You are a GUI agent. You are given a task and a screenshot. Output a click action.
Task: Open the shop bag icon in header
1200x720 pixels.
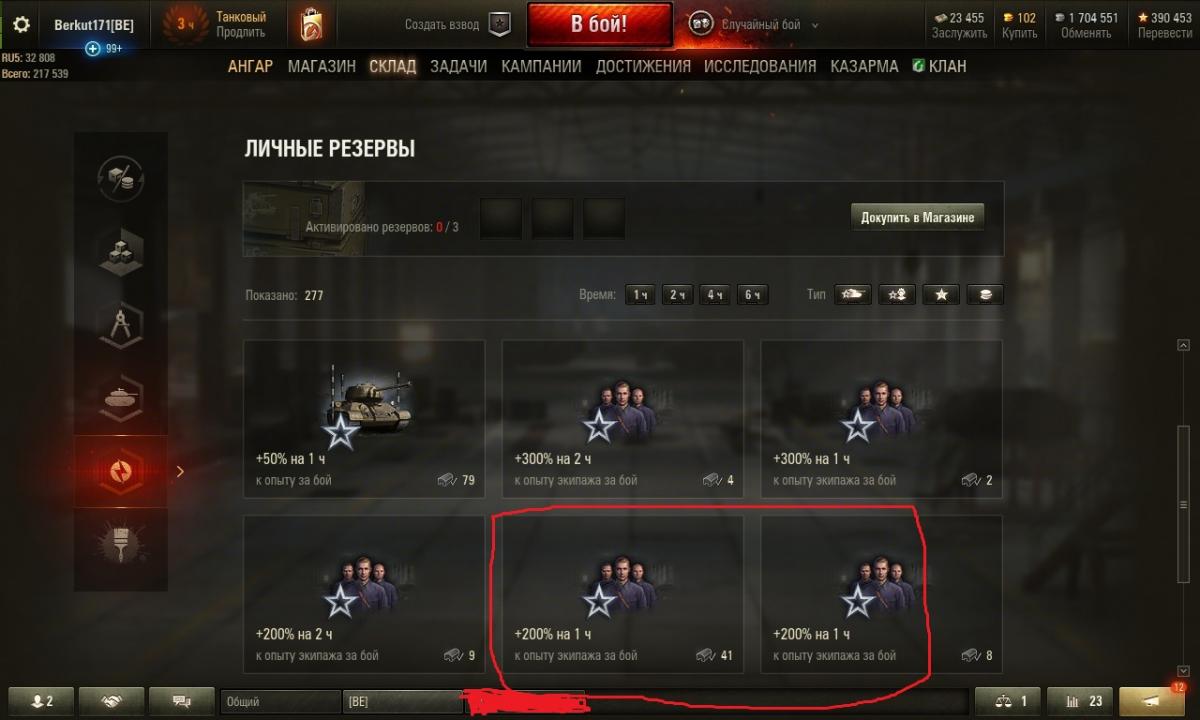click(311, 24)
